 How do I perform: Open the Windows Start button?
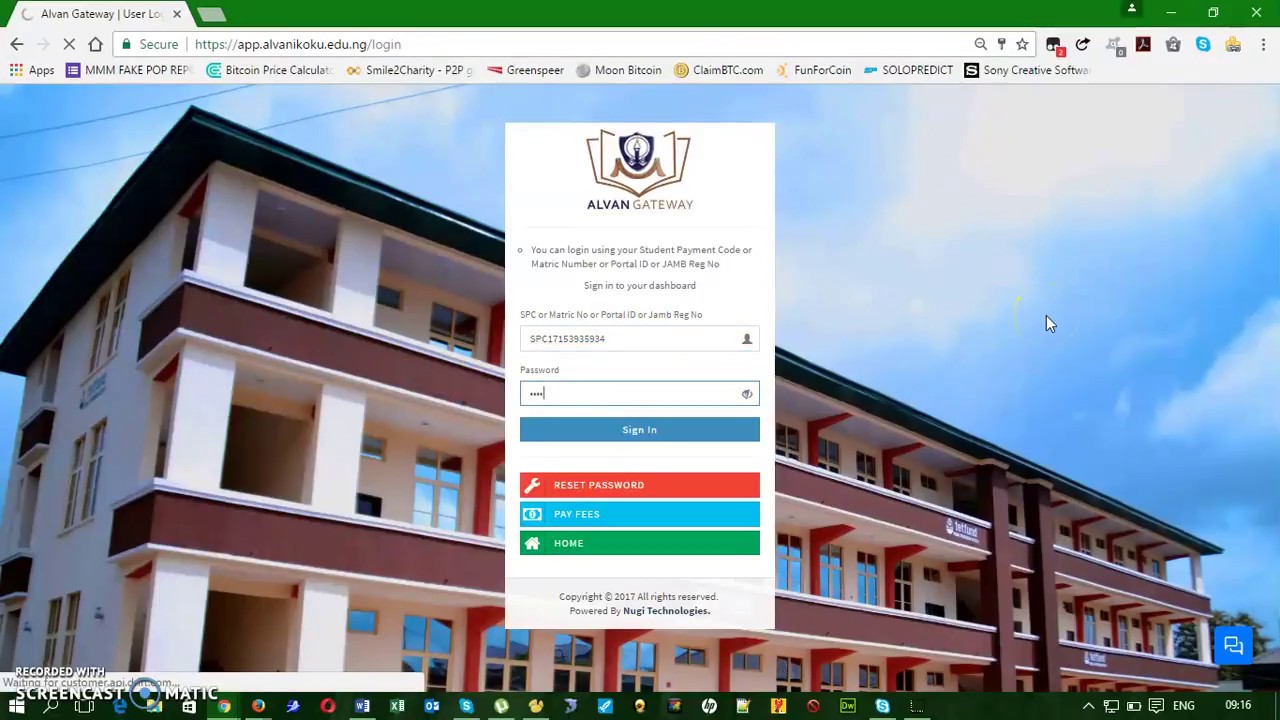(16, 706)
